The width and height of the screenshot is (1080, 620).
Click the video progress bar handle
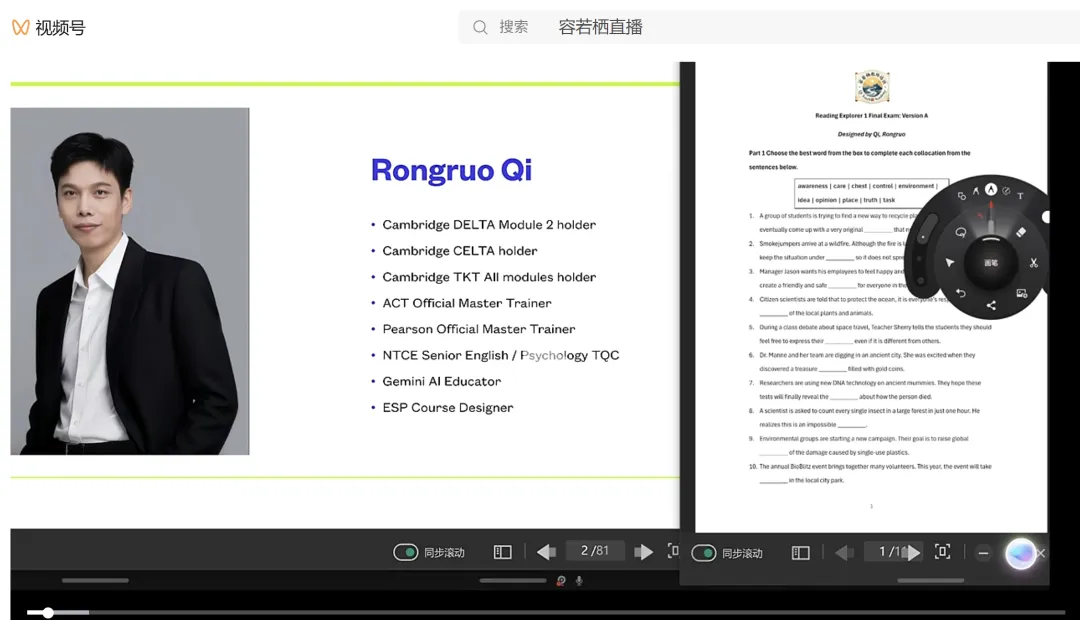click(48, 612)
